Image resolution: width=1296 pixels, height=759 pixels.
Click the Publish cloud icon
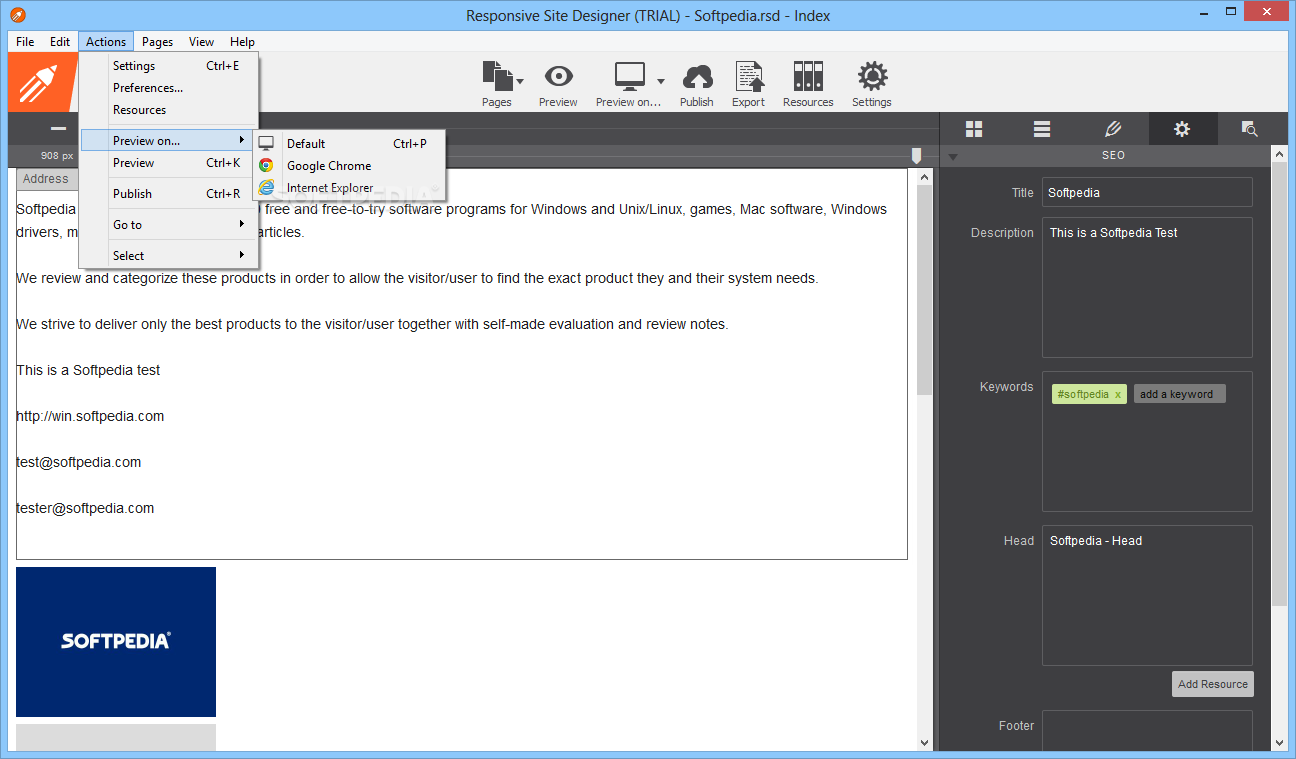[x=697, y=76]
